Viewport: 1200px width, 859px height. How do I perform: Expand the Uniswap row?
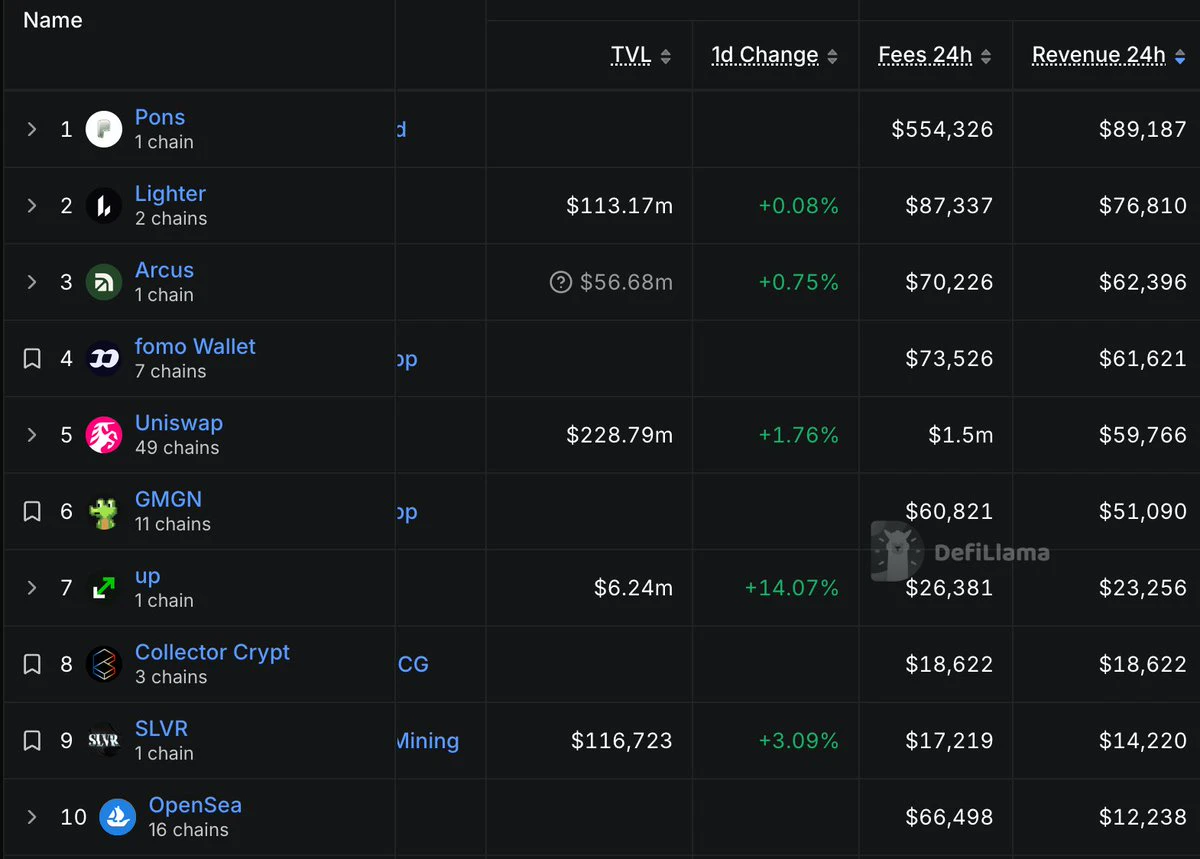pyautogui.click(x=32, y=435)
